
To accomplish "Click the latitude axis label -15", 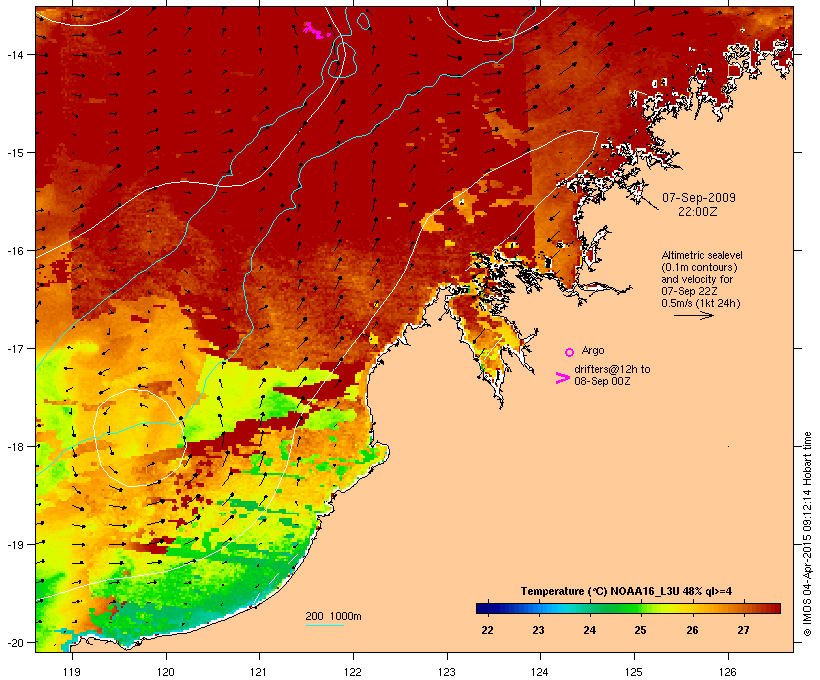I will coord(14,153).
